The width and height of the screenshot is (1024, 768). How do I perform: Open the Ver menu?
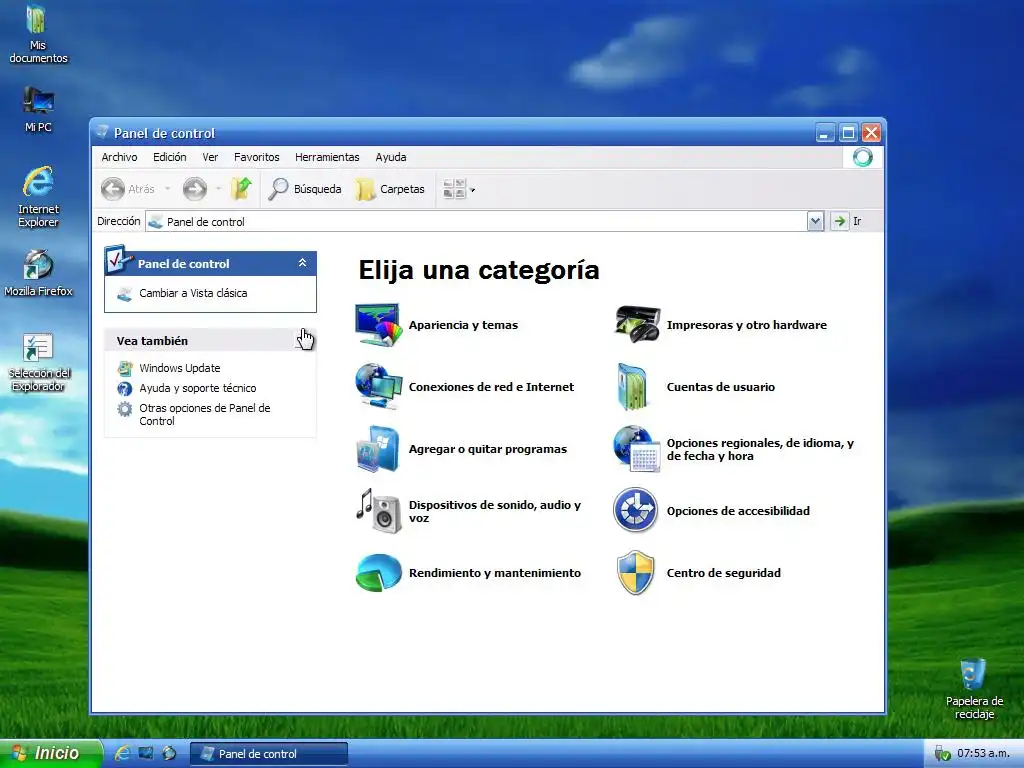pyautogui.click(x=210, y=157)
